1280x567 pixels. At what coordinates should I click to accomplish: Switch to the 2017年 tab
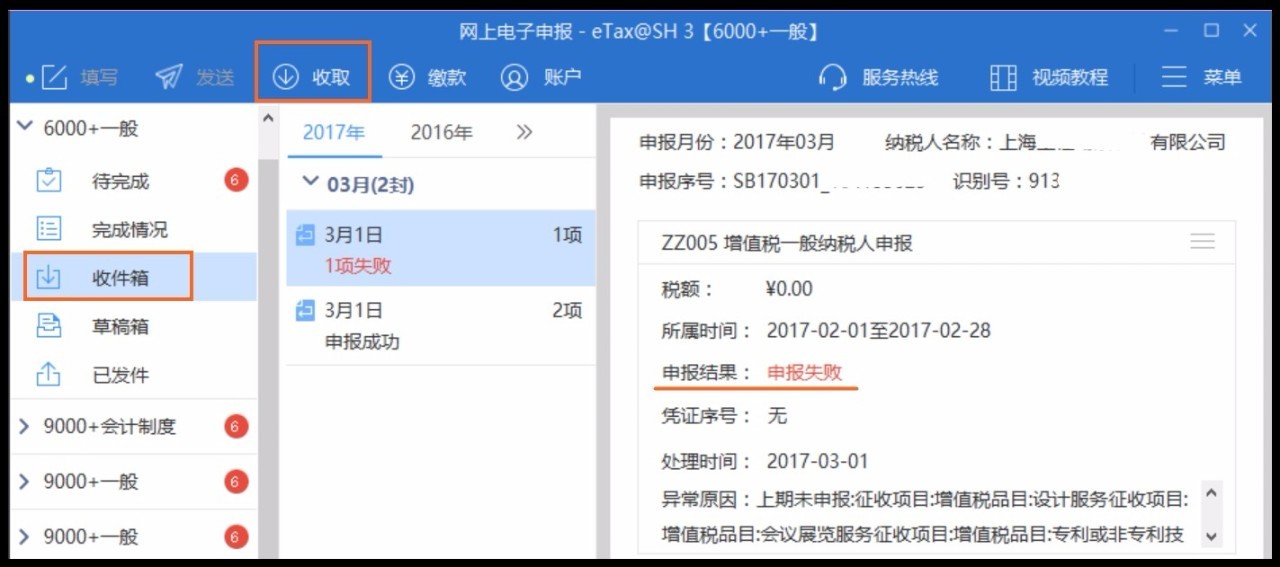coord(334,132)
